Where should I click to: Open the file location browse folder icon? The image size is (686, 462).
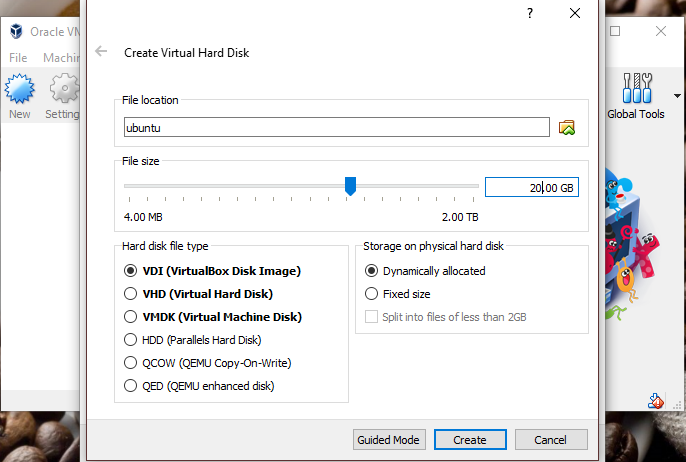(567, 128)
